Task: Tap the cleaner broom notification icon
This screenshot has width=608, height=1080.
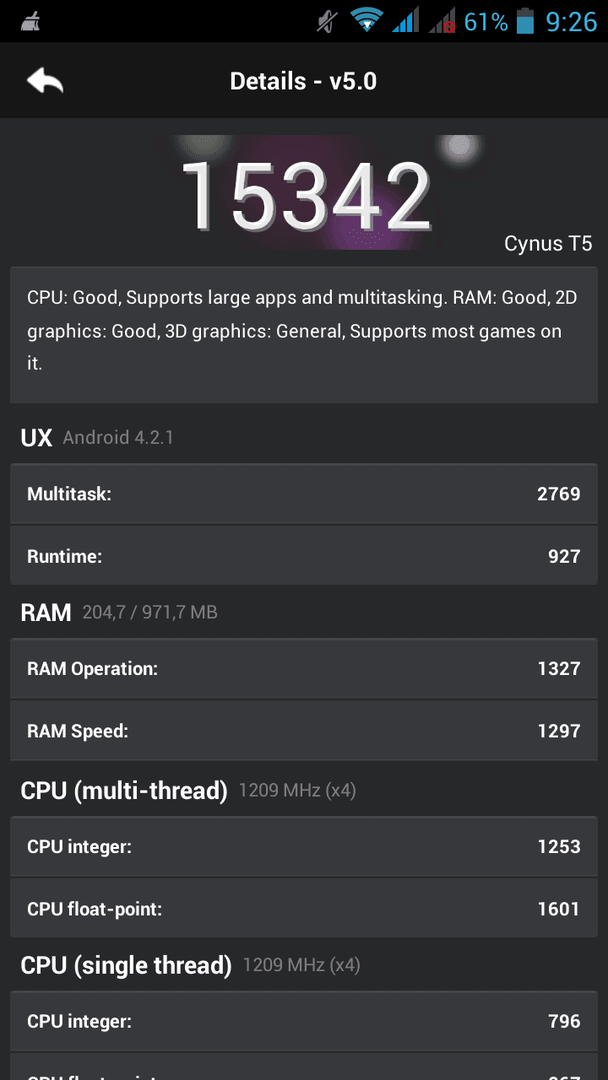Action: [x=30, y=22]
